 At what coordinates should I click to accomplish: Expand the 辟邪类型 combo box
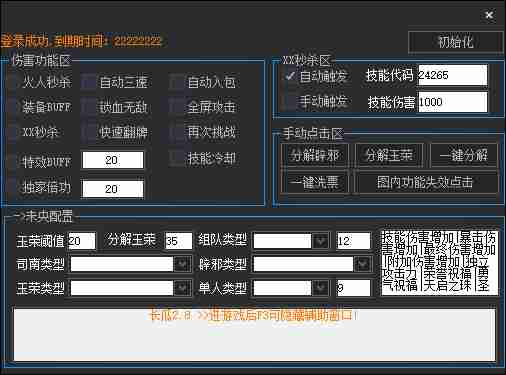point(362,264)
